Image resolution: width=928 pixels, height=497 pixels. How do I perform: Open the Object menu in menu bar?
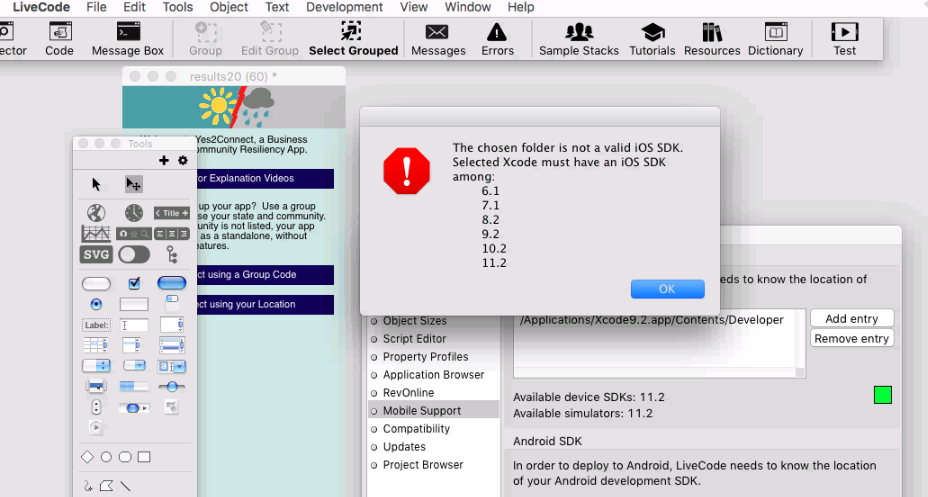click(x=229, y=7)
